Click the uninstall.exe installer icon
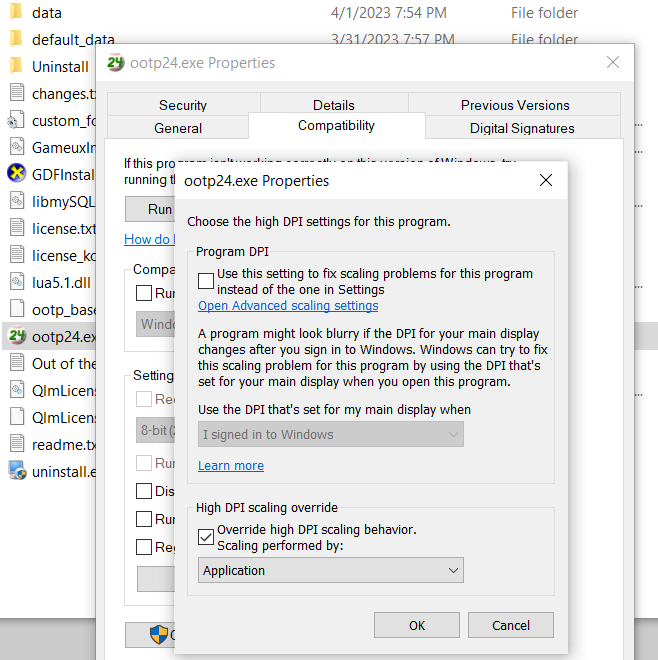Screen dimensions: 658x660 point(17,471)
